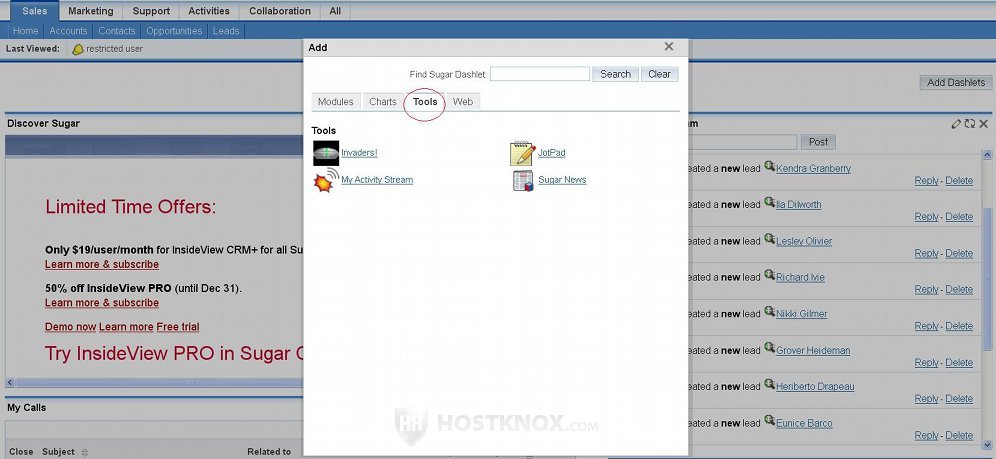Click lead icon next to Kendra Granberry
The width and height of the screenshot is (996, 459).
click(769, 166)
